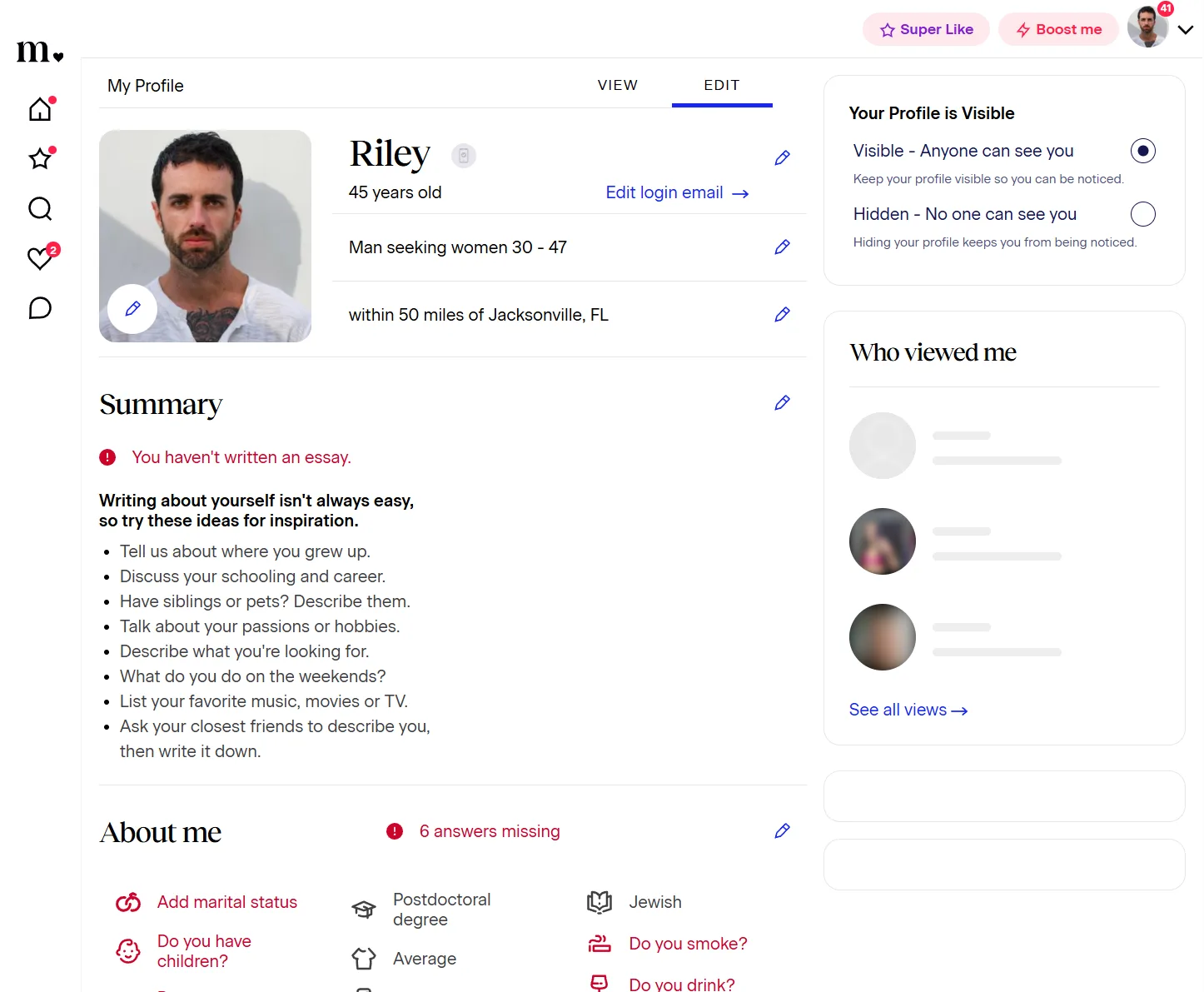Click the children baby face icon

coord(128,951)
